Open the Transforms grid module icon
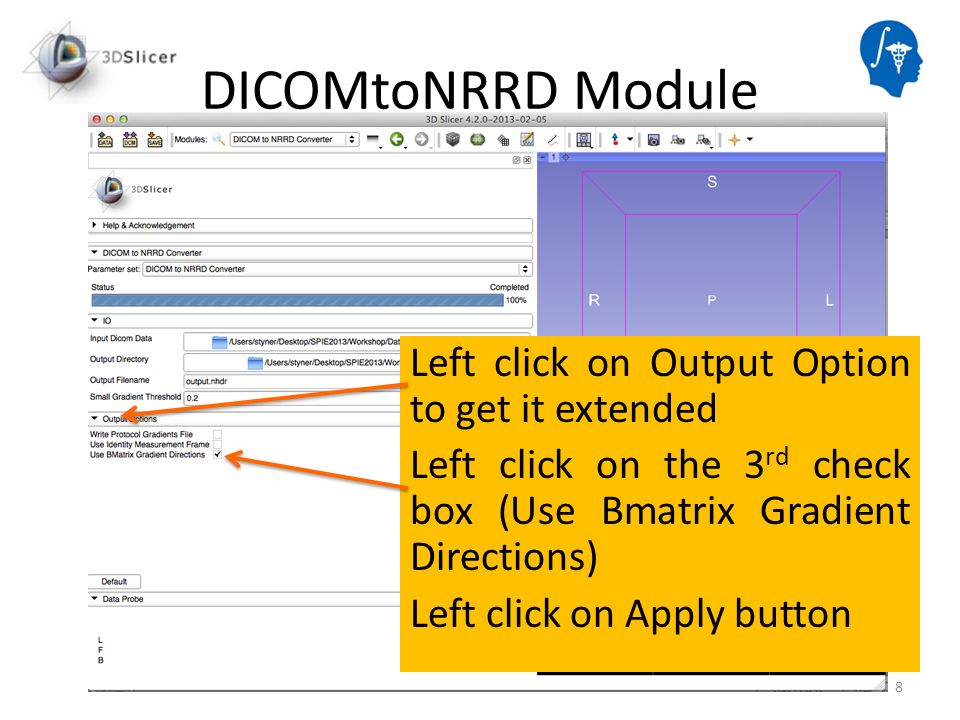960x720 pixels. (x=503, y=140)
